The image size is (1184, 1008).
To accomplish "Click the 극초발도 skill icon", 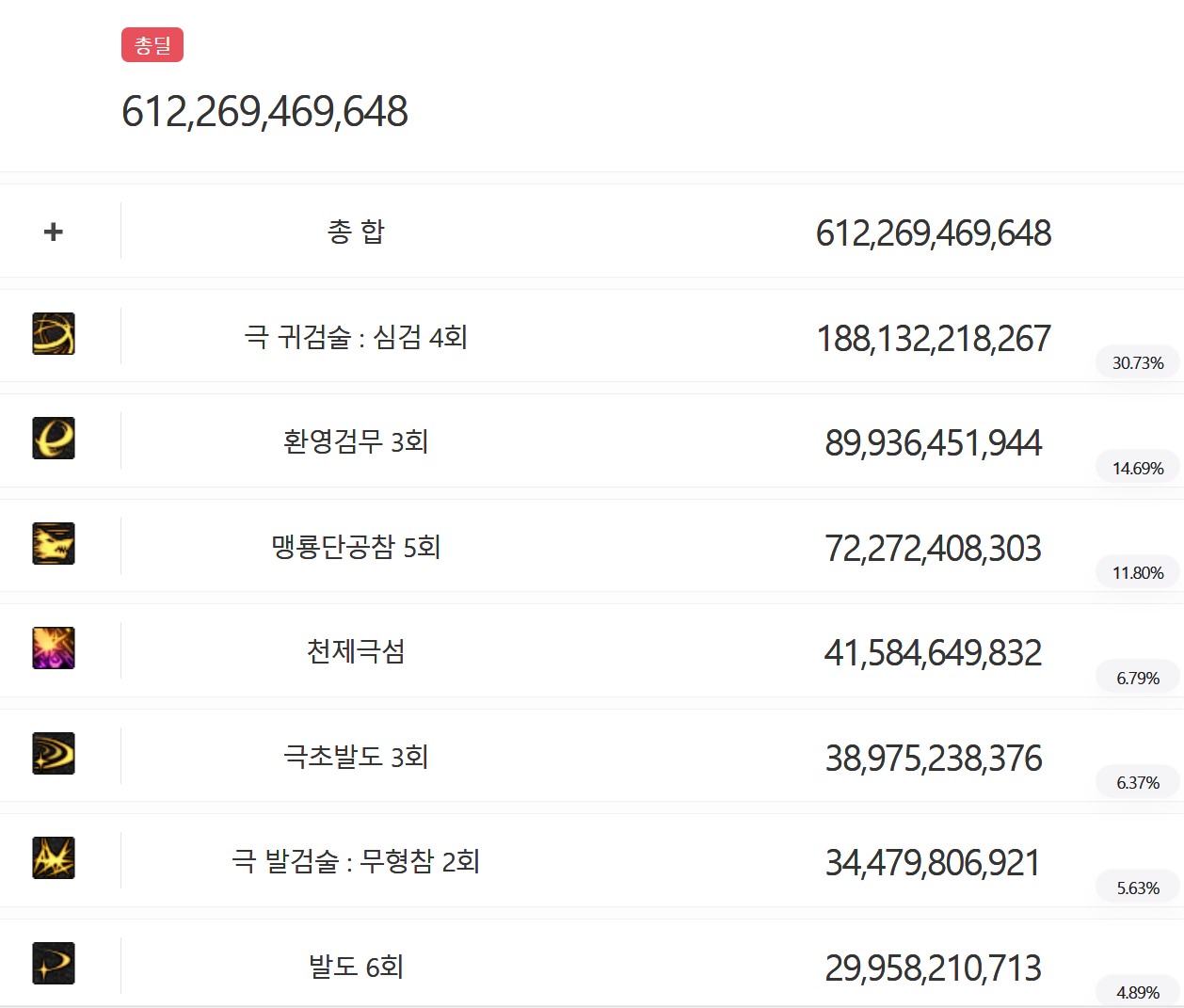I will (54, 754).
